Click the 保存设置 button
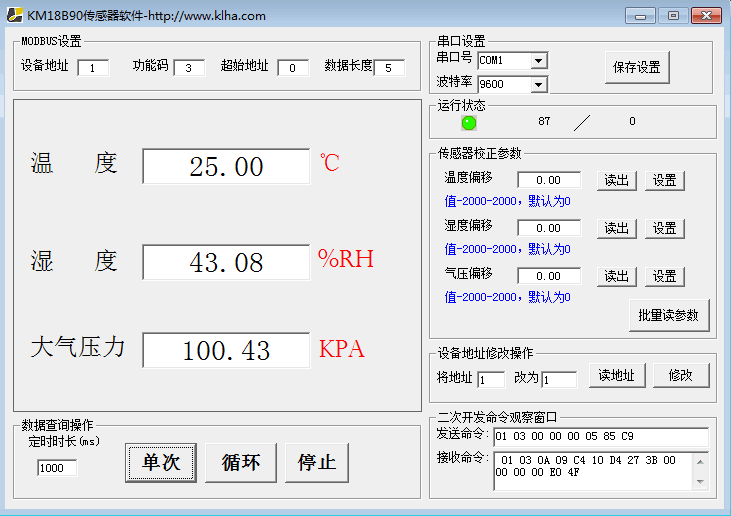This screenshot has height=516, width=731. (x=637, y=67)
